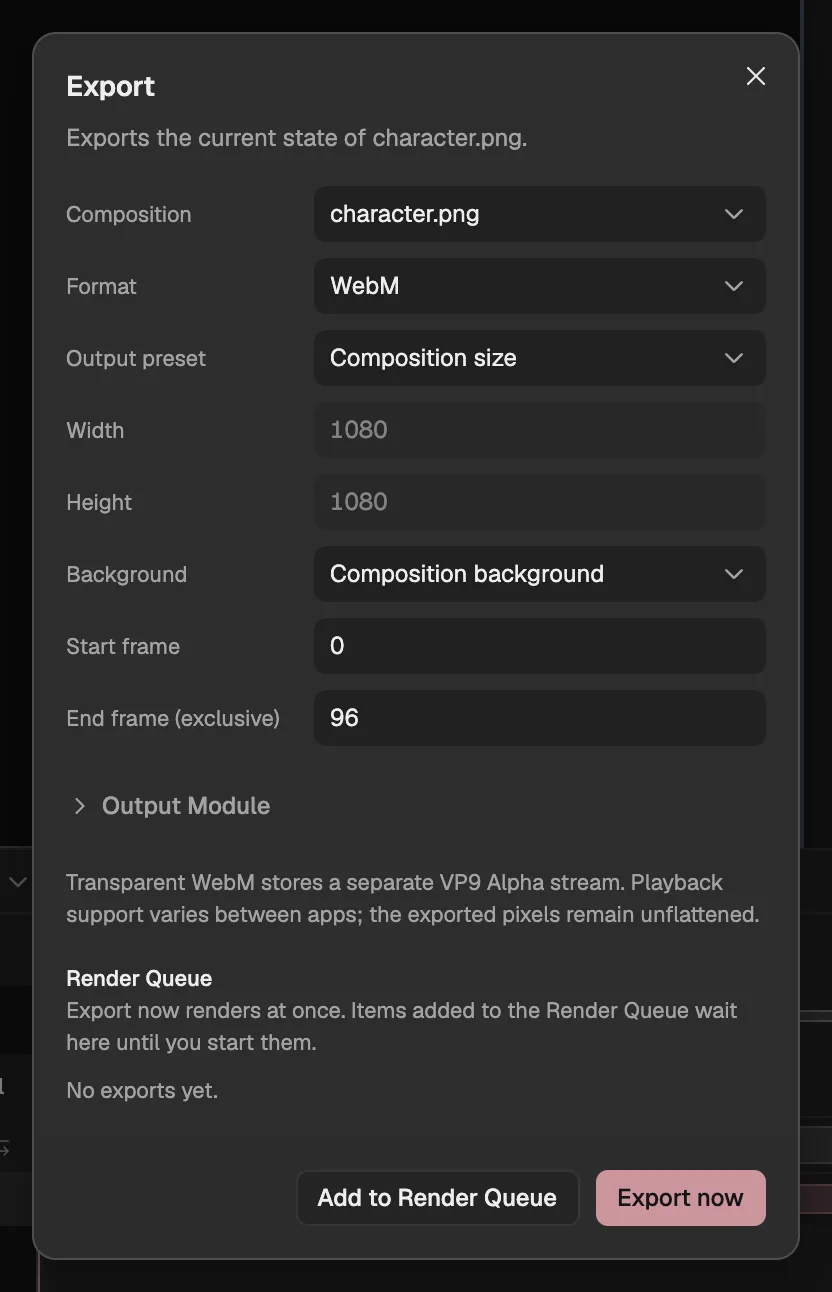Expand the Output Module section
This screenshot has height=1292, width=832.
point(170,806)
